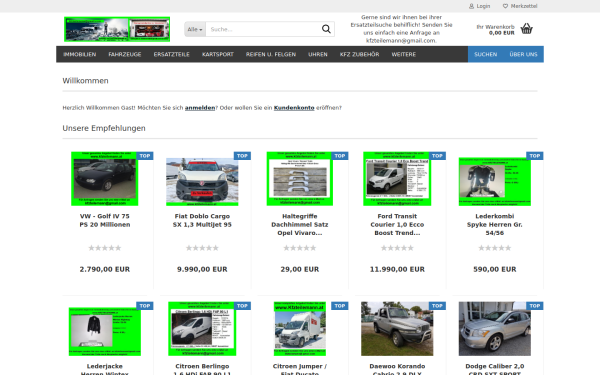Open the KARTSPORT menu

(218, 54)
